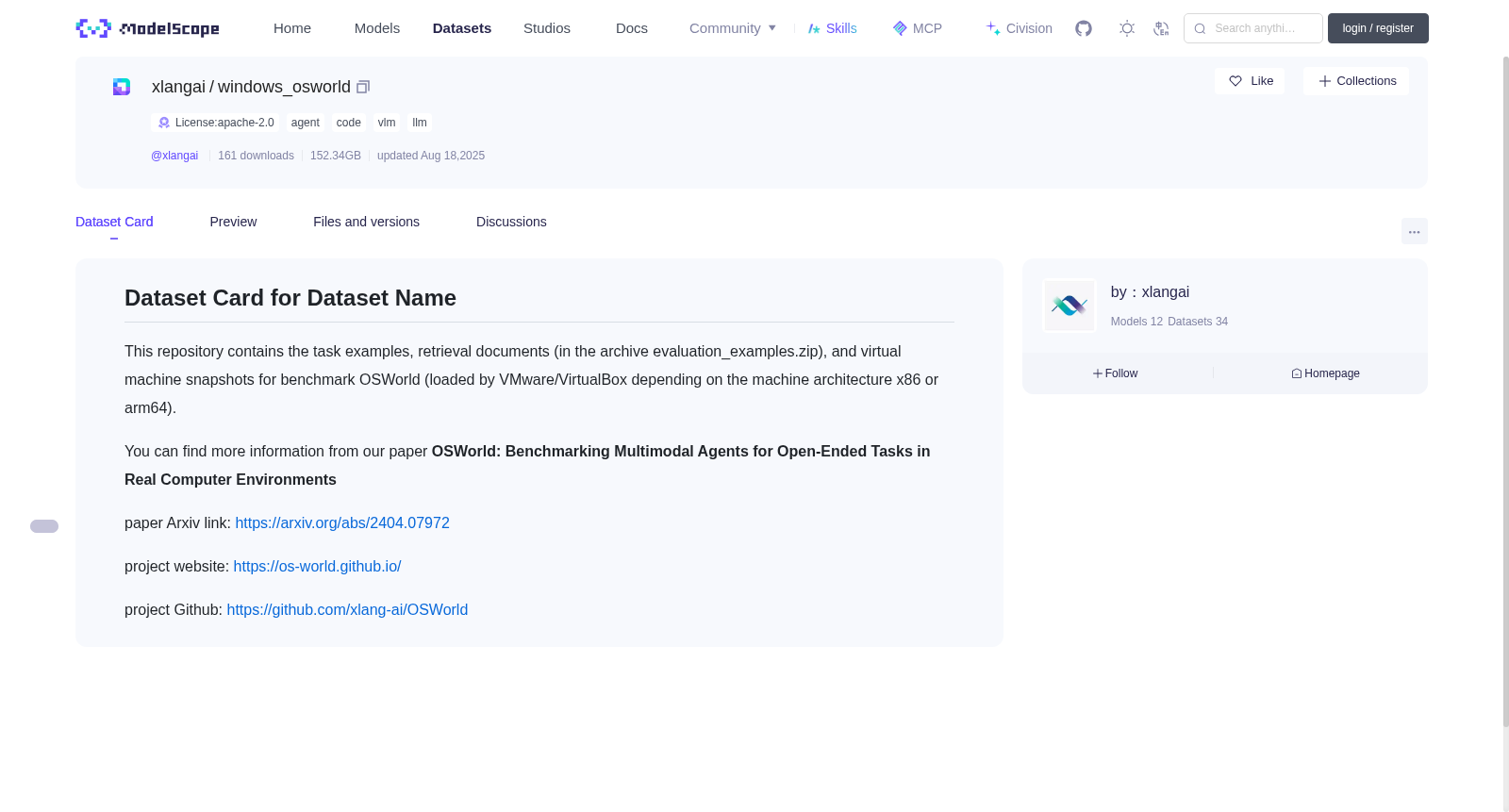Switch language with the translate icon
This screenshot has width=1509, height=812.
(1161, 28)
